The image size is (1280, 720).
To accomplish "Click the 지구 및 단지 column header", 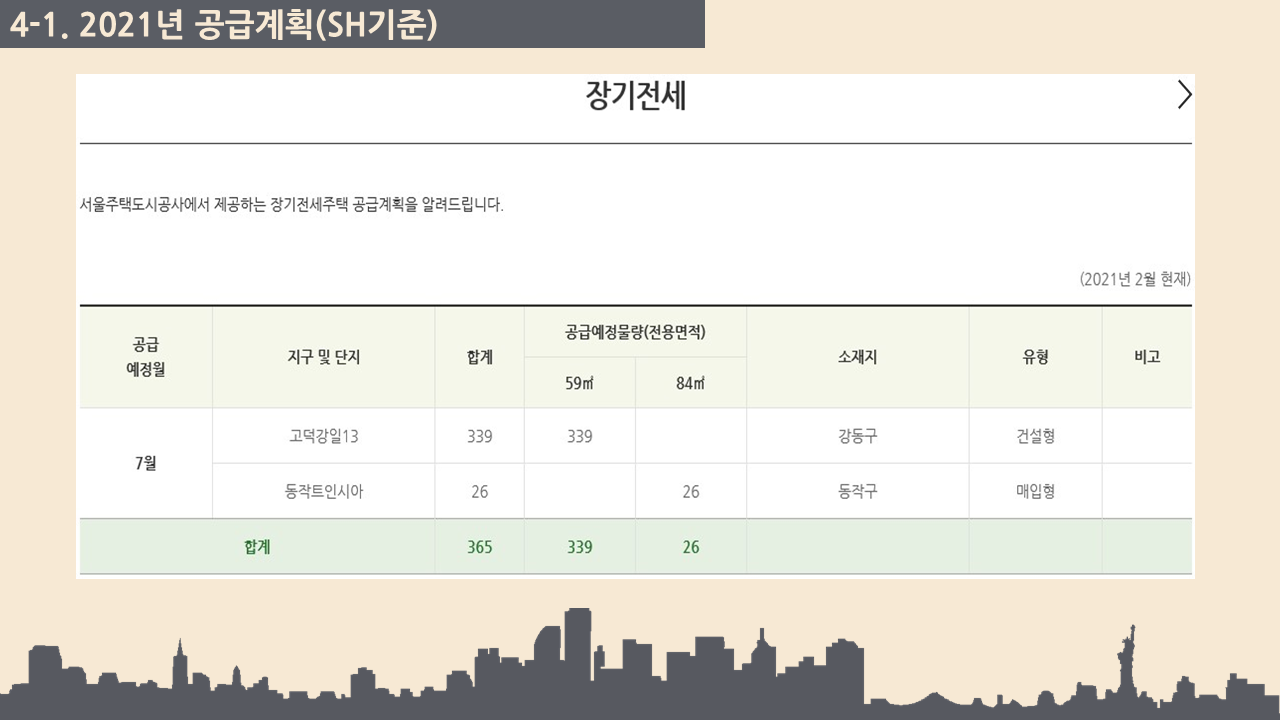I will 323,357.
